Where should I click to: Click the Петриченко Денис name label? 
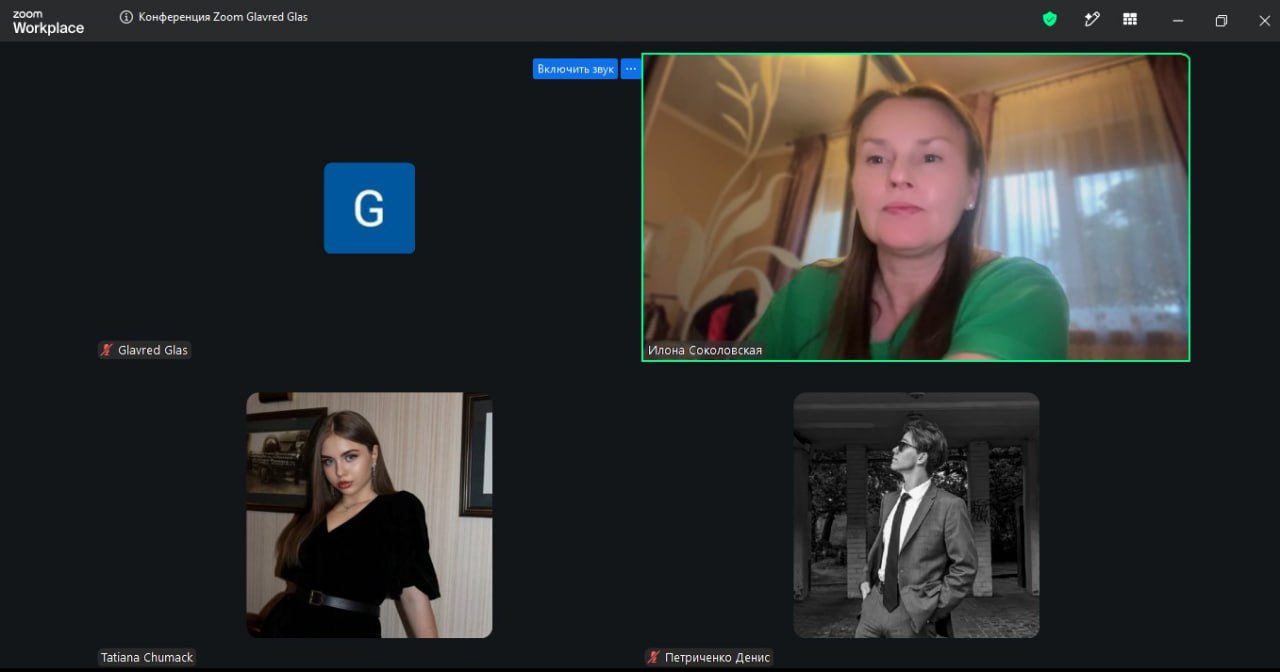click(717, 657)
